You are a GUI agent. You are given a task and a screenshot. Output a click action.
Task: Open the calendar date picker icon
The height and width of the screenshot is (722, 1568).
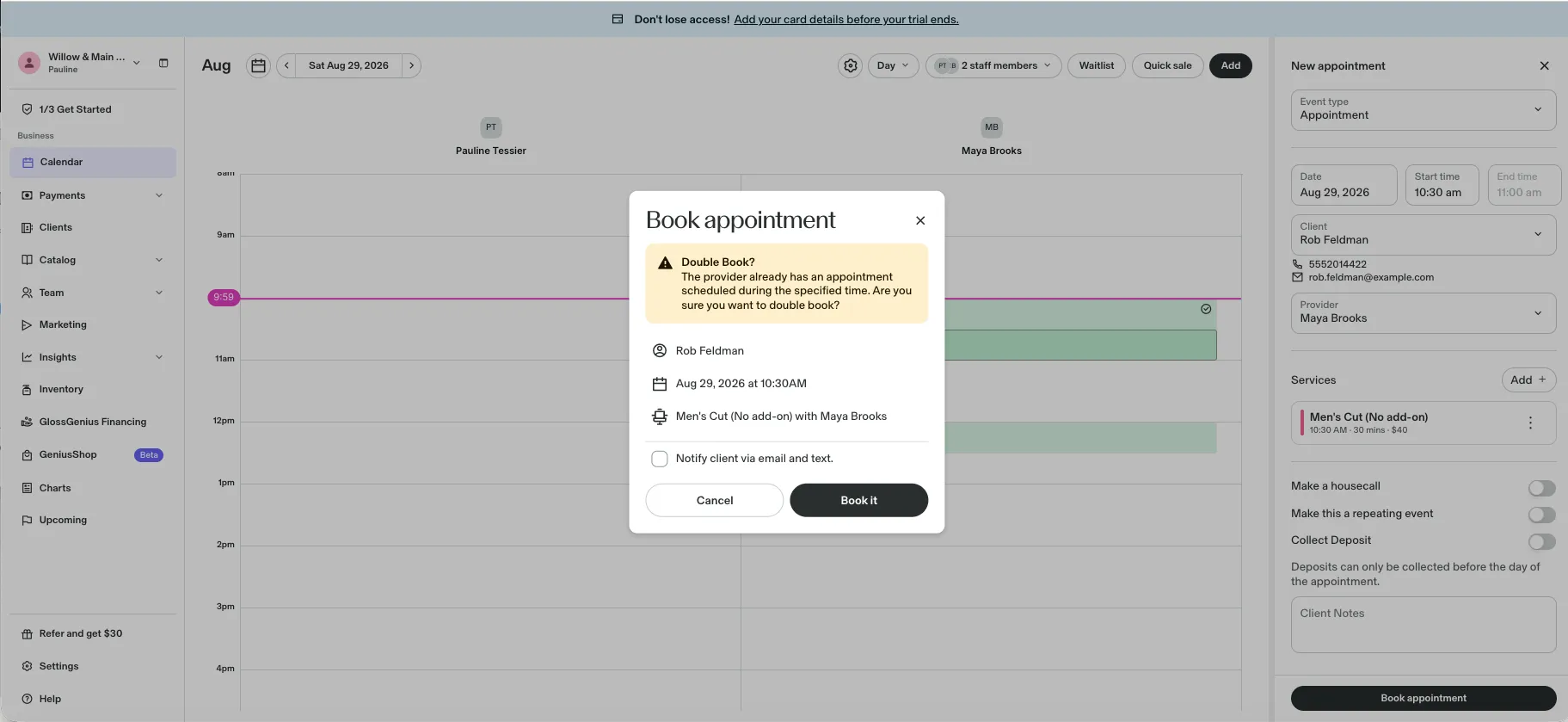[258, 65]
